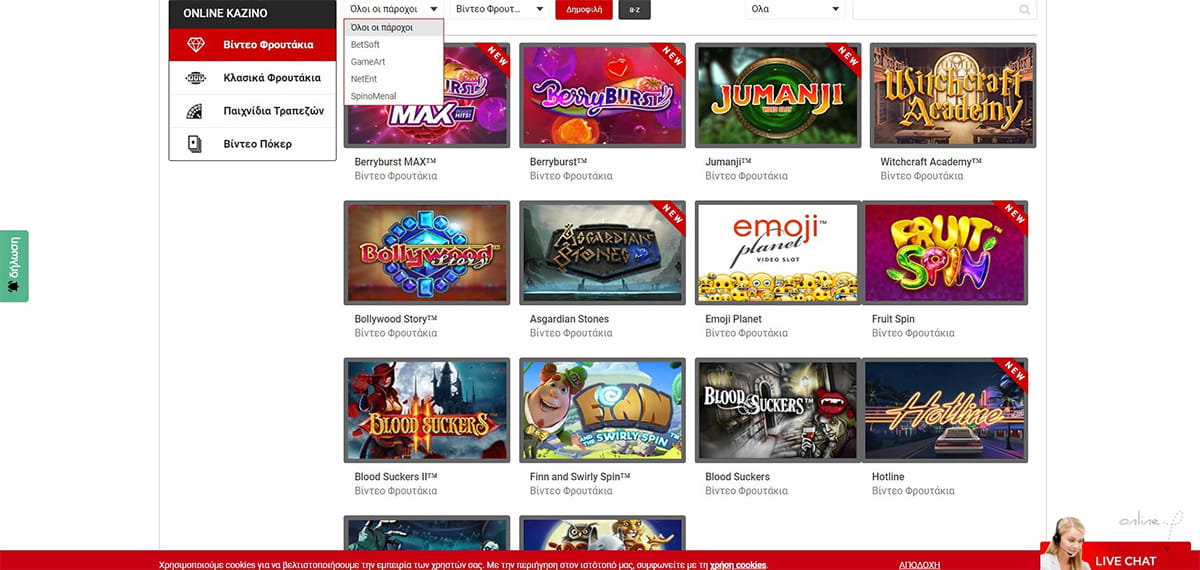Click the Bollywood Story™ title text
This screenshot has height=570, width=1200.
coord(396,320)
